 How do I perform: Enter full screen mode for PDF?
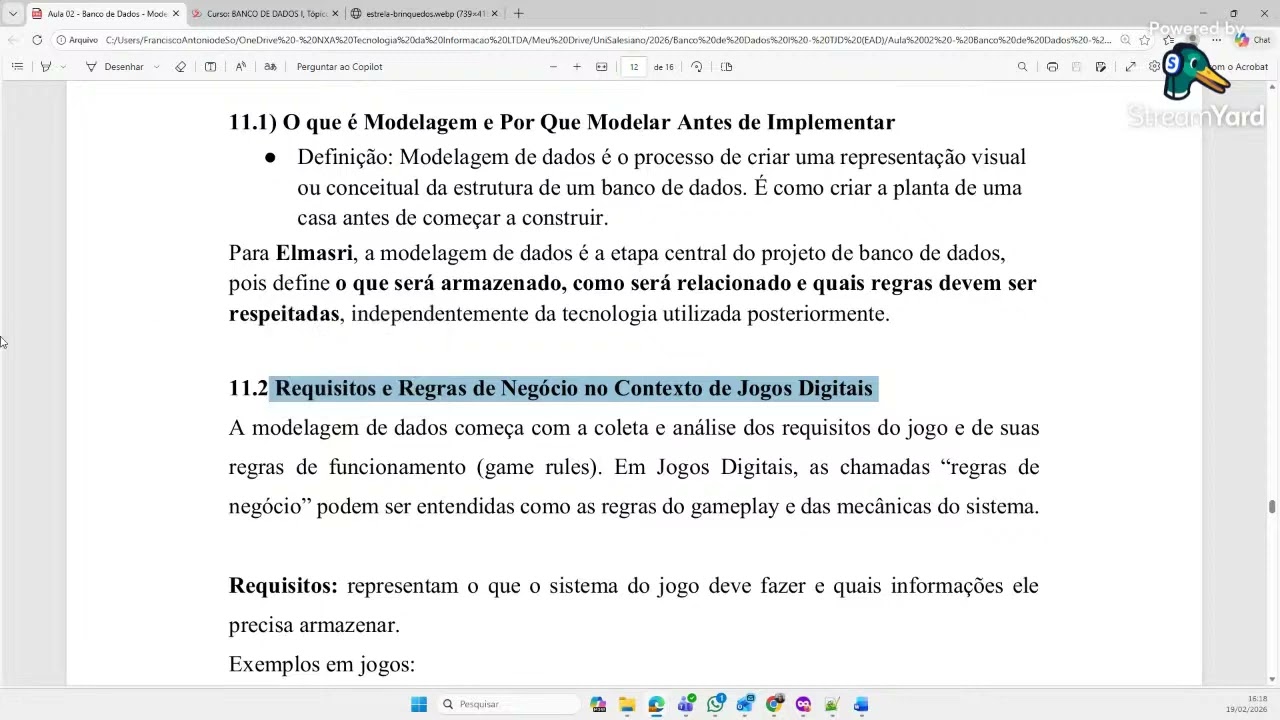pyautogui.click(x=1130, y=67)
